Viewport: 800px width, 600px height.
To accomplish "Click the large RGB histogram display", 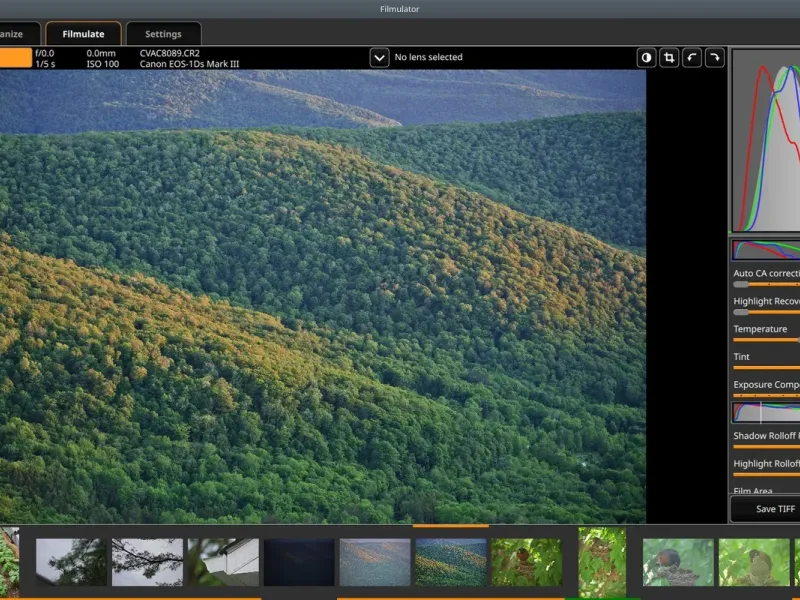I will tap(767, 142).
